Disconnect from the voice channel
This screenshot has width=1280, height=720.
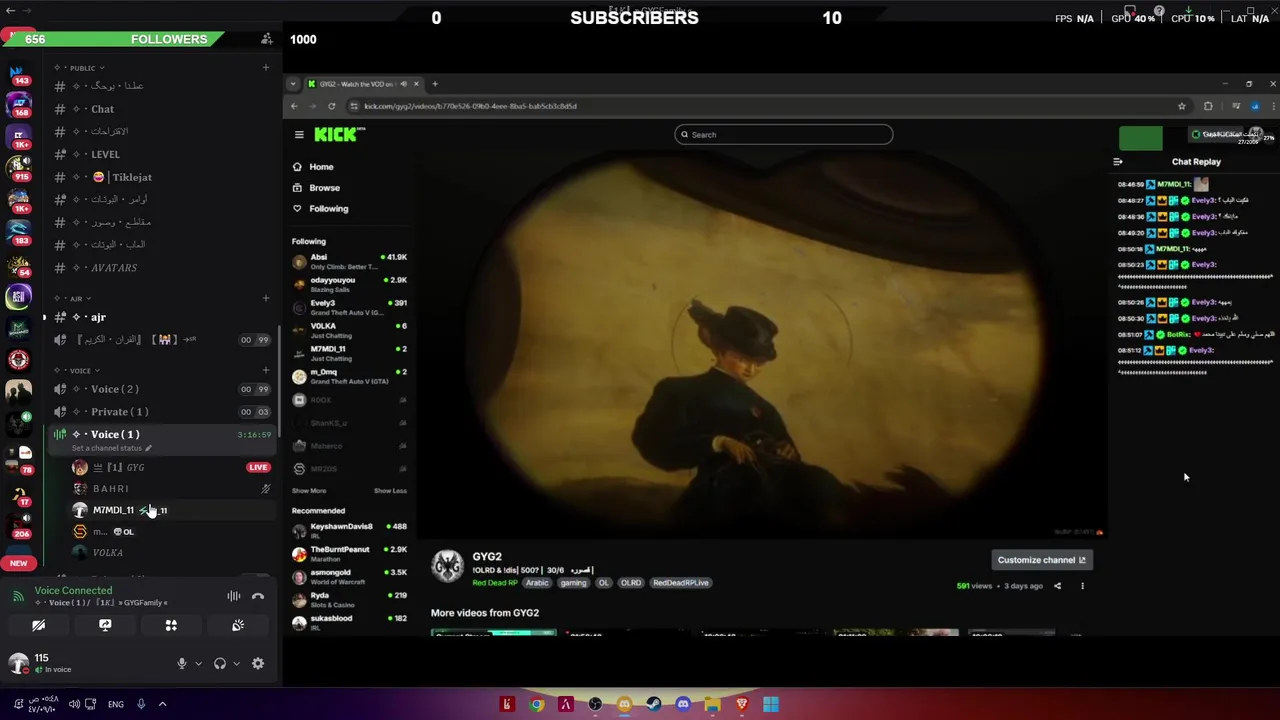coord(258,596)
